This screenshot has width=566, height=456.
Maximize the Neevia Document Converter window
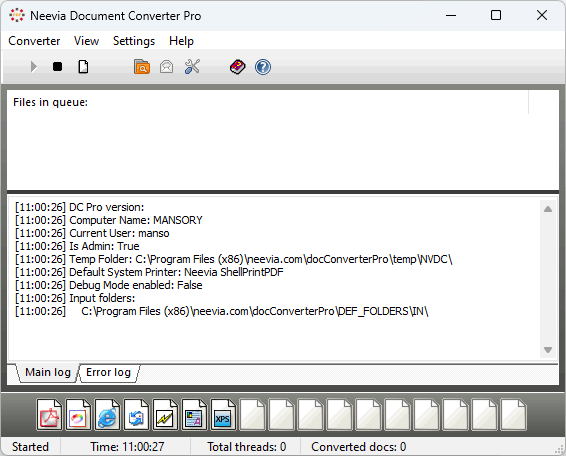click(496, 15)
